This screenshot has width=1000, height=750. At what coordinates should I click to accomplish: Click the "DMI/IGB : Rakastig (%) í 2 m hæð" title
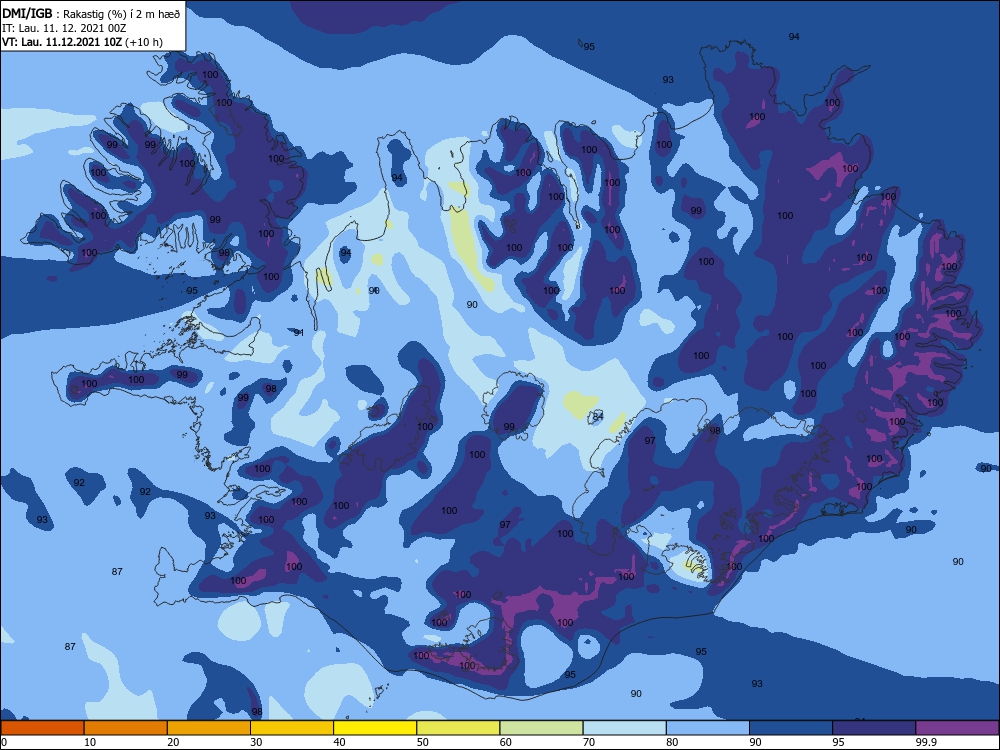tap(91, 13)
